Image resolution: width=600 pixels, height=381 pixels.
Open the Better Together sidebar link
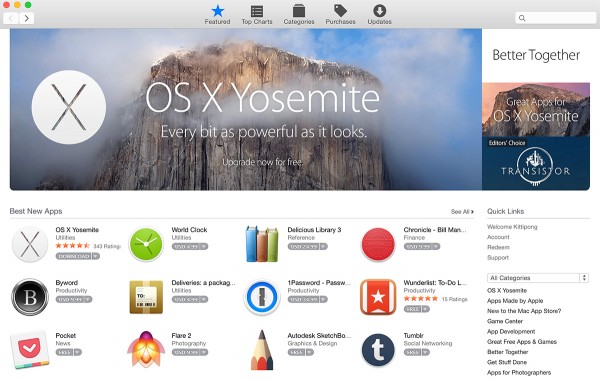pos(507,352)
